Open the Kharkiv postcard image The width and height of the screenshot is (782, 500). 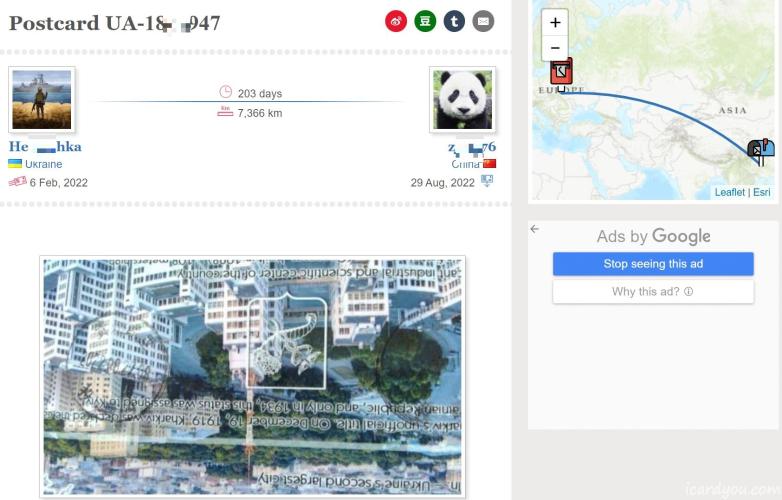point(252,377)
